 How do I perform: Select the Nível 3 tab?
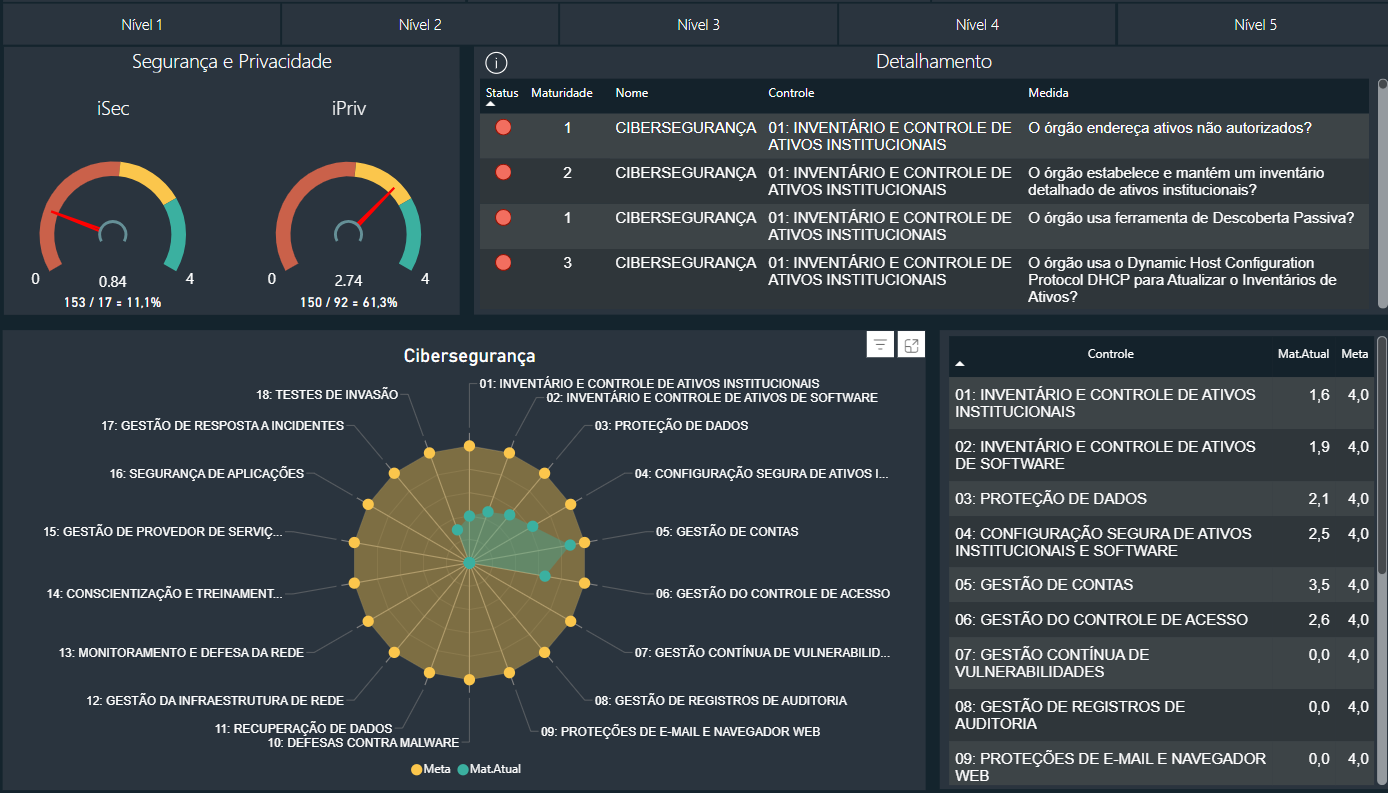(x=698, y=25)
